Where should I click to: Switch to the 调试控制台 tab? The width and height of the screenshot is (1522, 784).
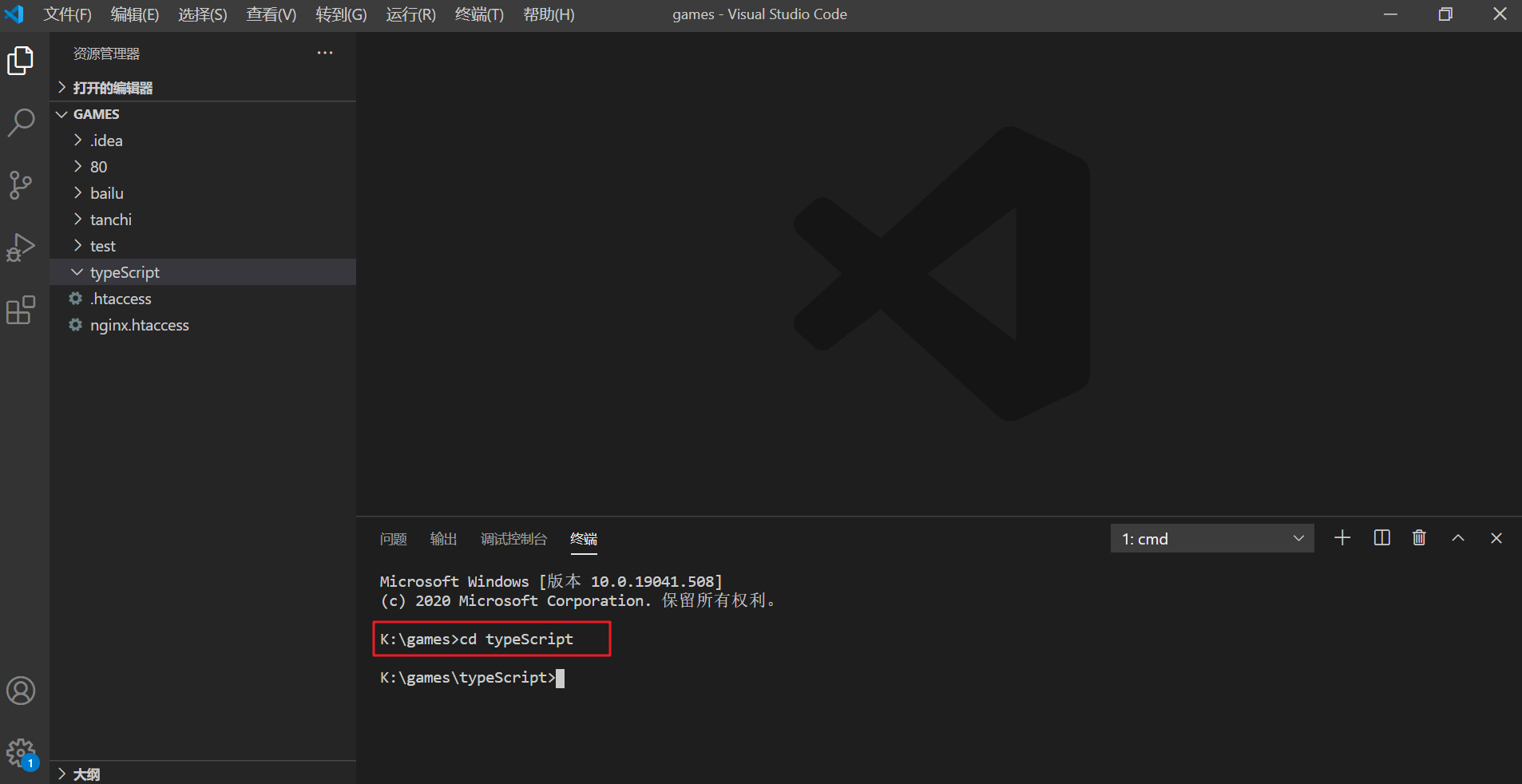[x=513, y=539]
